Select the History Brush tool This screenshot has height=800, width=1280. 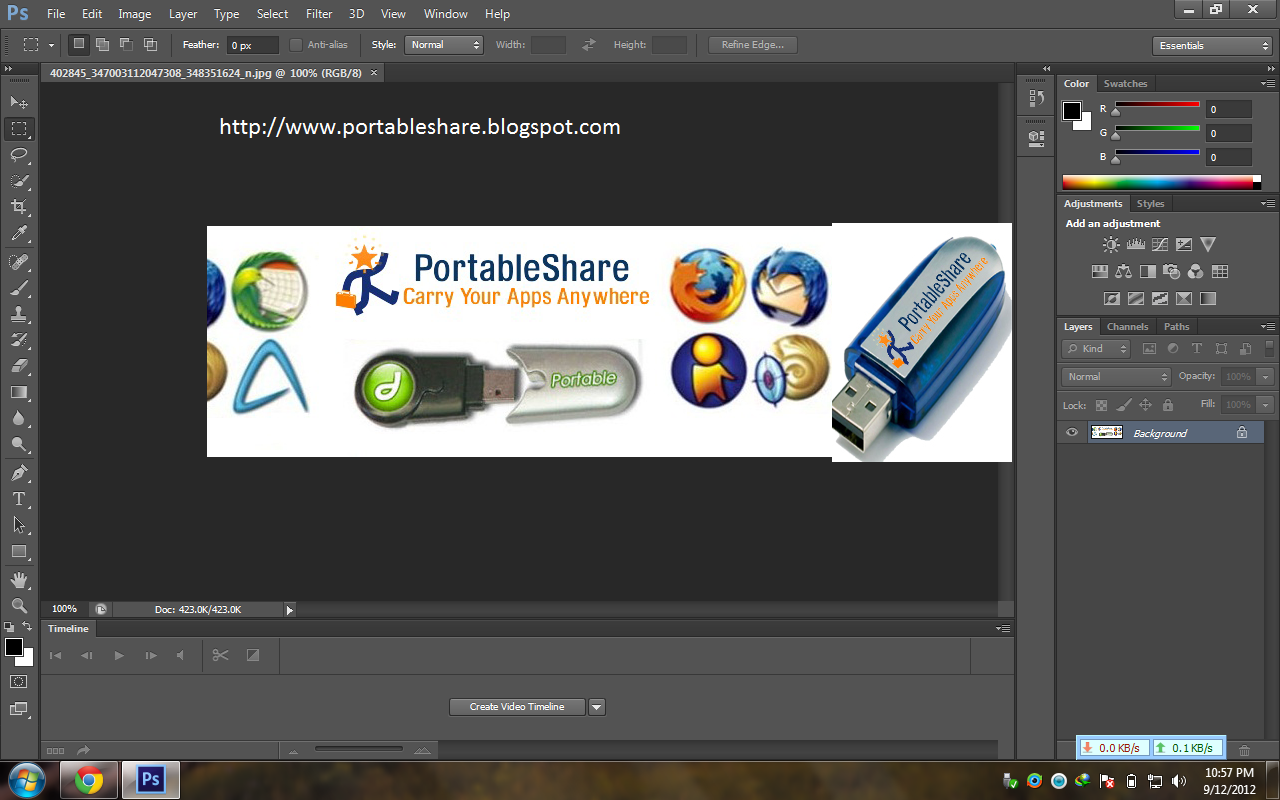pos(19,340)
